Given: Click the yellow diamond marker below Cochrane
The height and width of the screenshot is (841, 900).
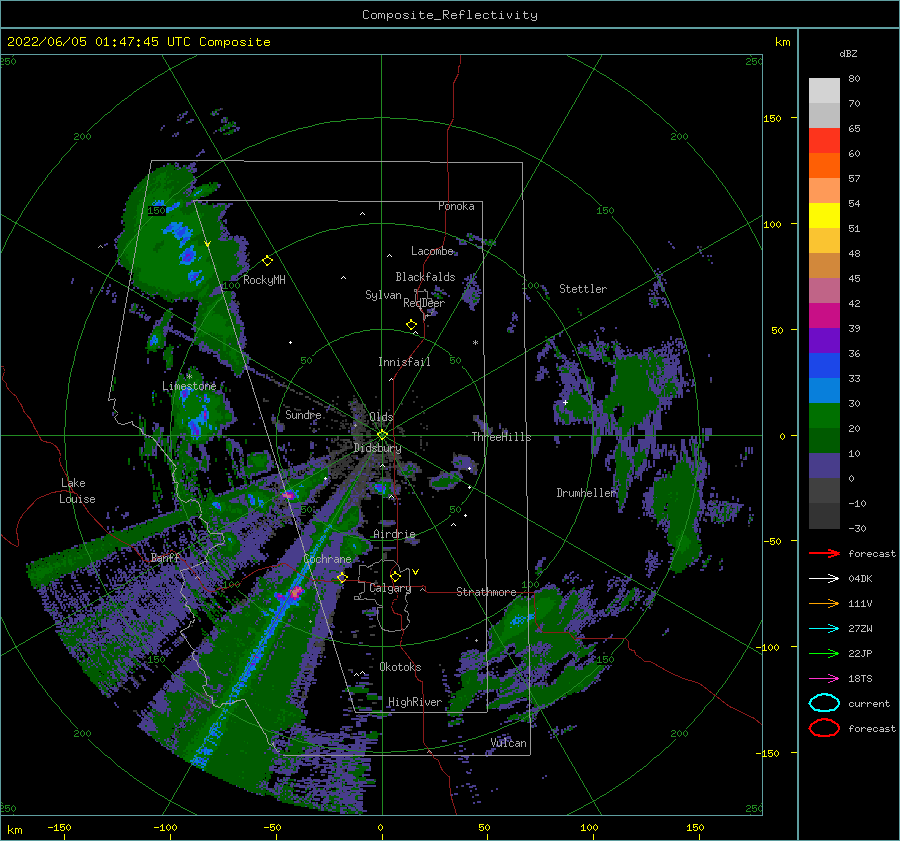Looking at the screenshot, I should pos(342,577).
